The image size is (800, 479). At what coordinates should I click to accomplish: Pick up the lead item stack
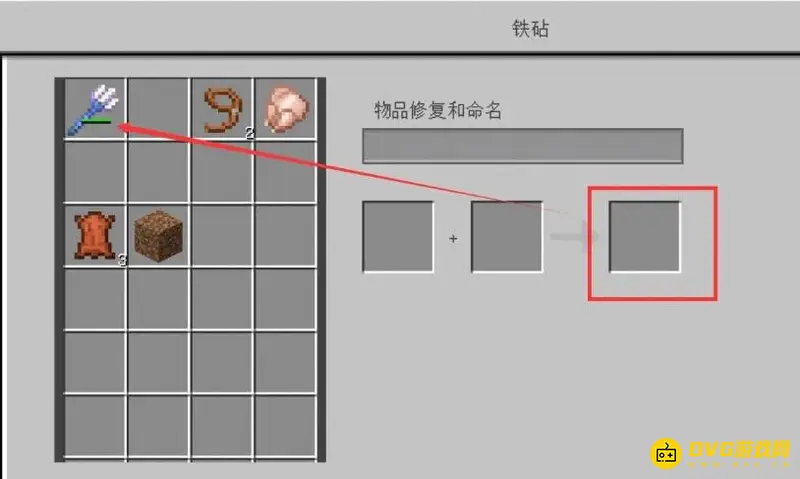[223, 110]
